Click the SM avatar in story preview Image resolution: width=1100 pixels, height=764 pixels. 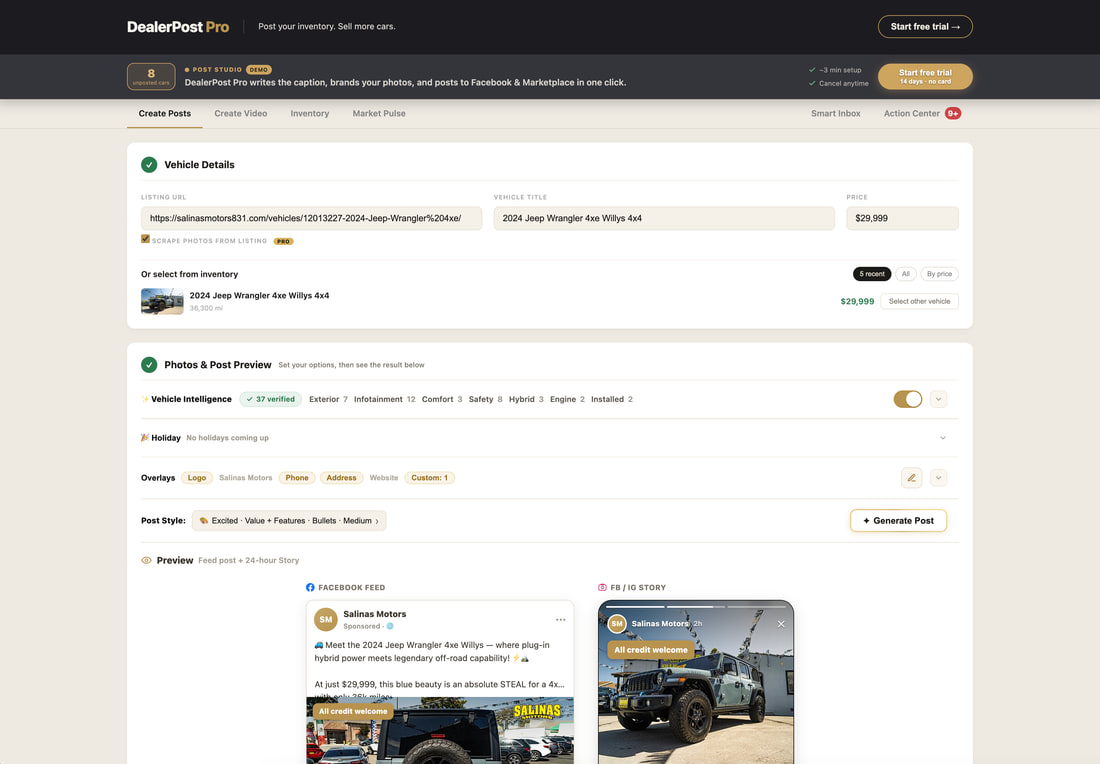617,623
